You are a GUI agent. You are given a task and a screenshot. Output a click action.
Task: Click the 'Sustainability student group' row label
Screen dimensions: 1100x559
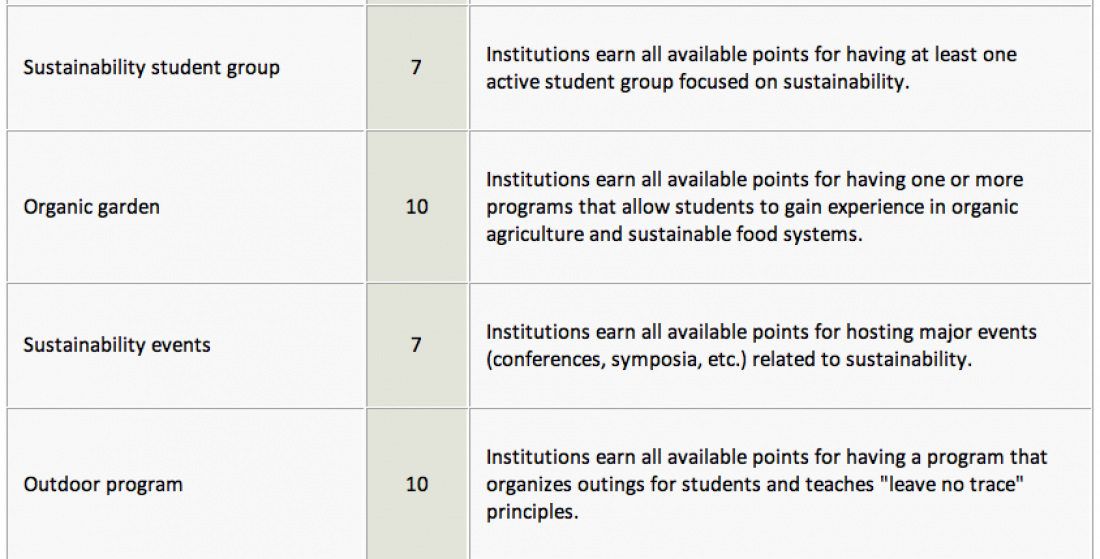coord(152,68)
